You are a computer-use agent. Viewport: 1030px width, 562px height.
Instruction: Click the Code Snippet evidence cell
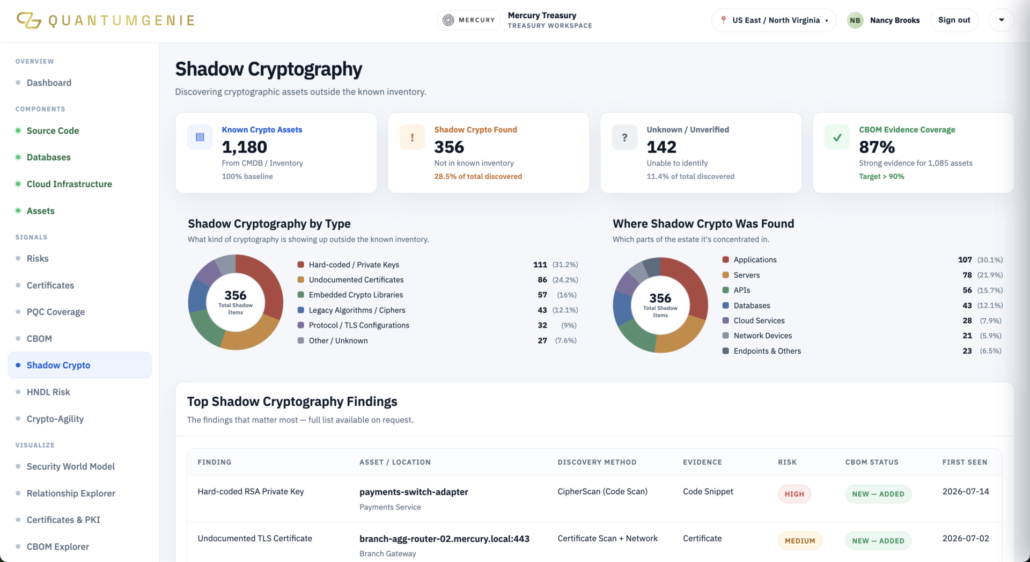(708, 492)
